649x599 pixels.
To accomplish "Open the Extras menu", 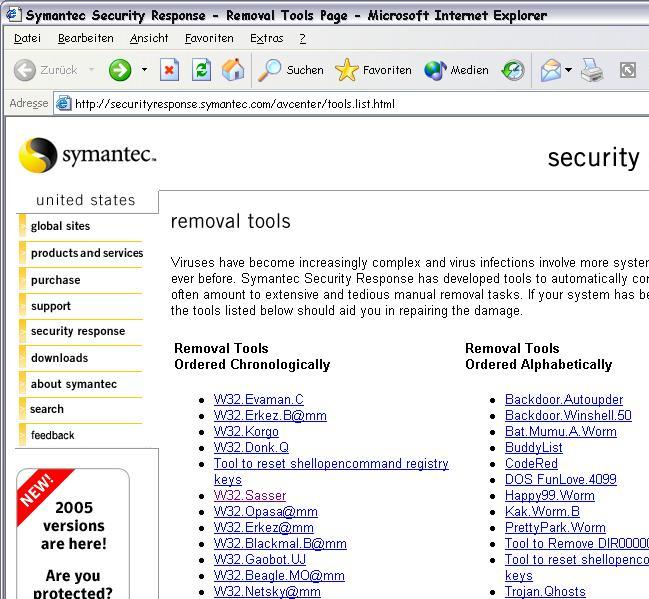I will pos(267,38).
